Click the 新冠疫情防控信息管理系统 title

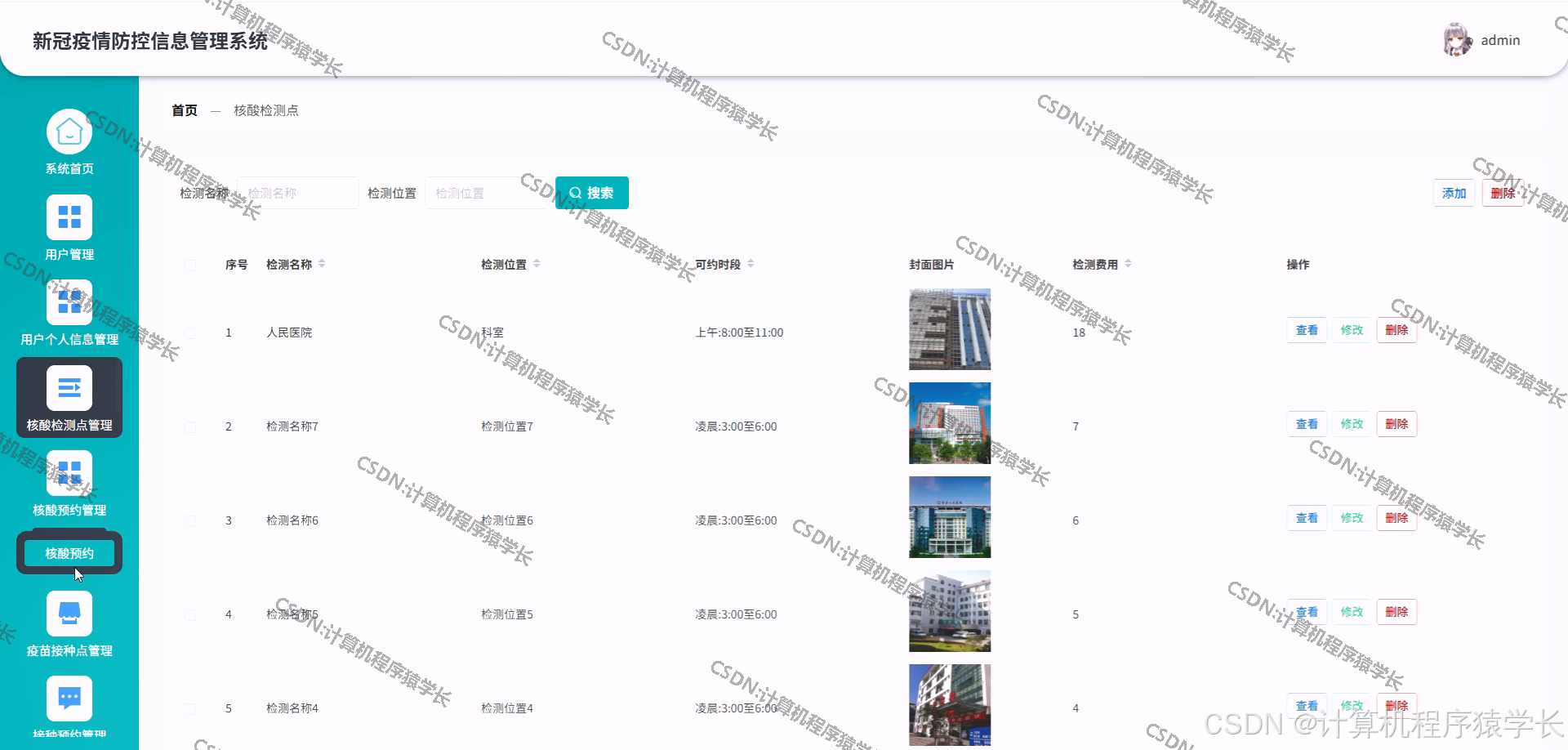tap(150, 41)
